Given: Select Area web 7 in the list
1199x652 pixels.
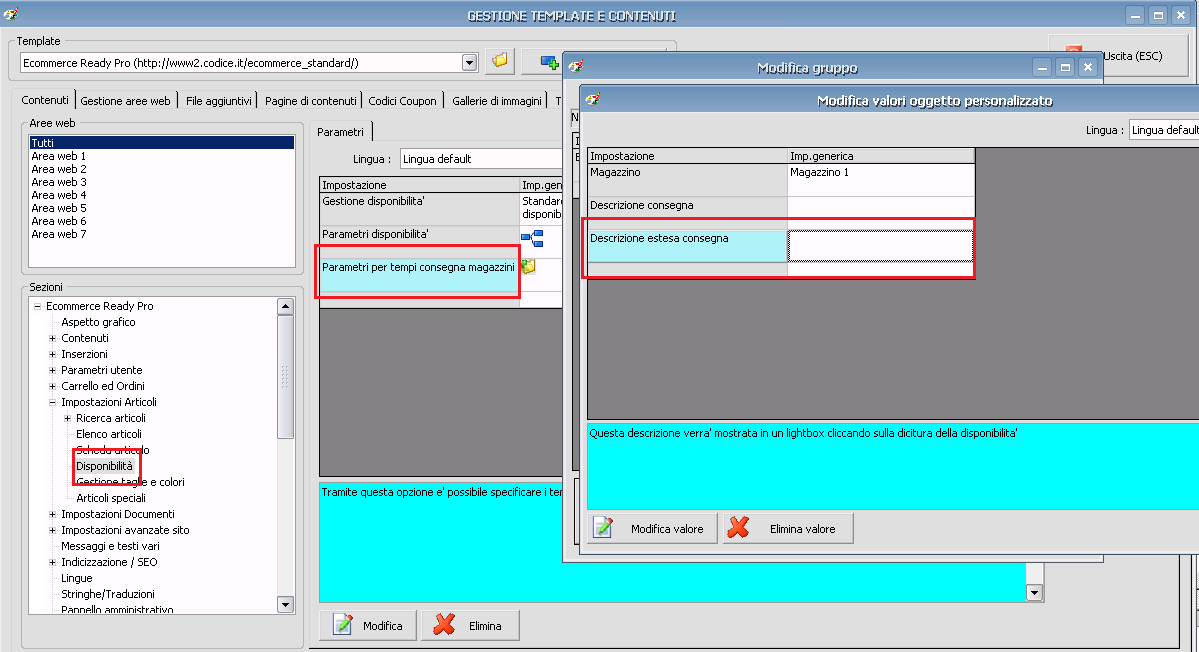Looking at the screenshot, I should (x=58, y=234).
